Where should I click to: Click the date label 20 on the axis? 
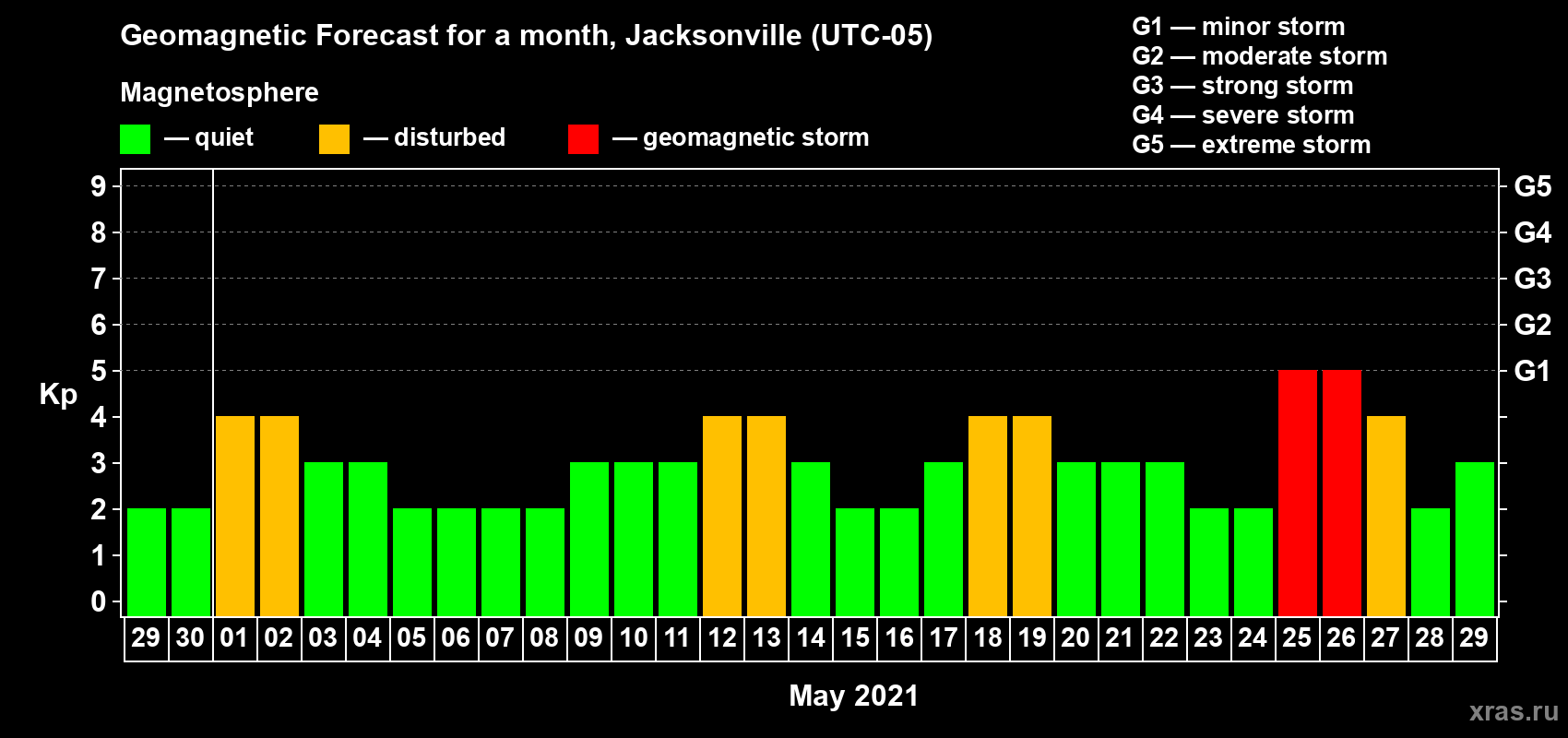[x=1075, y=638]
